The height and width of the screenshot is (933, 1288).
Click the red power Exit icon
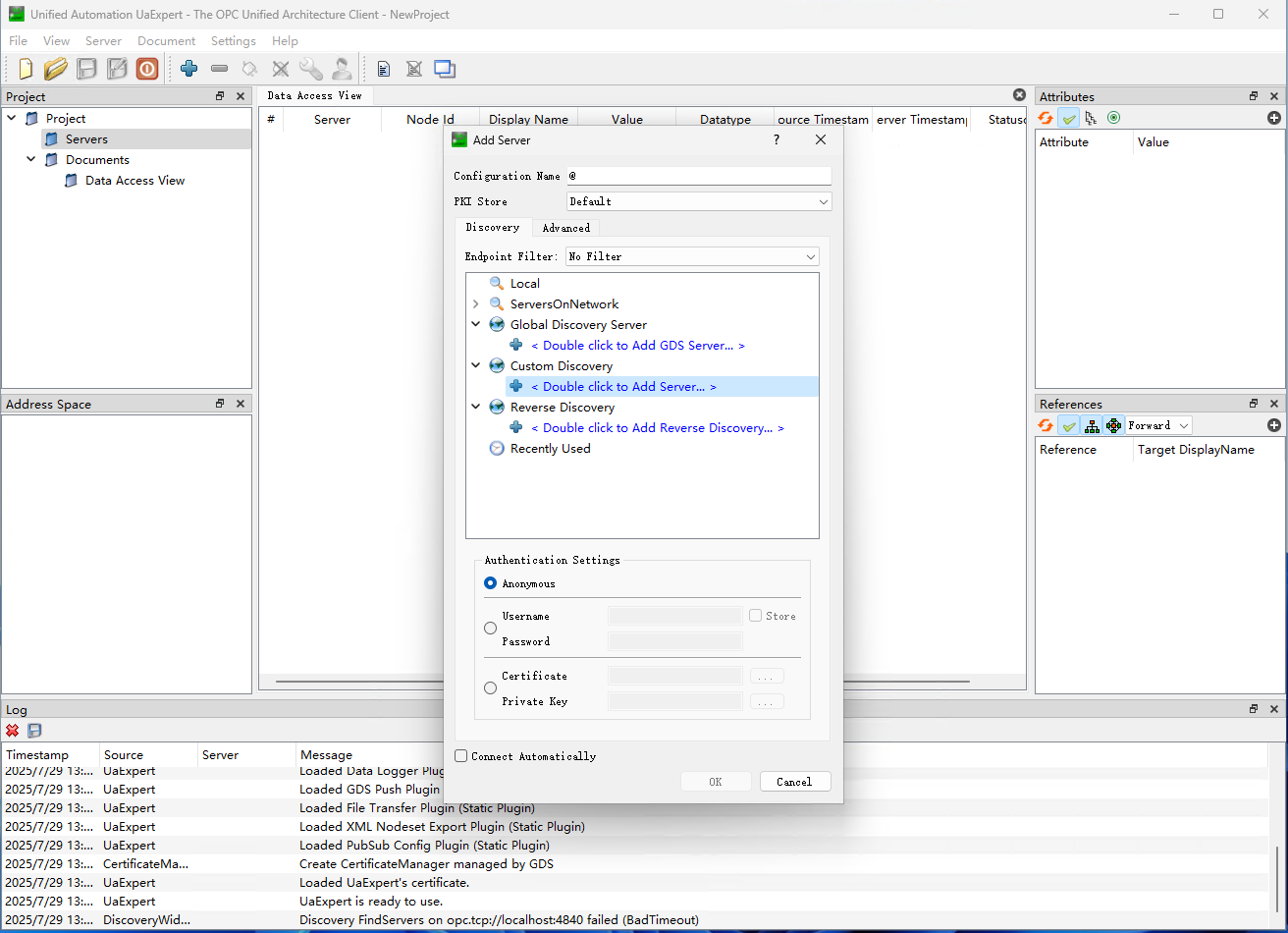coord(147,69)
